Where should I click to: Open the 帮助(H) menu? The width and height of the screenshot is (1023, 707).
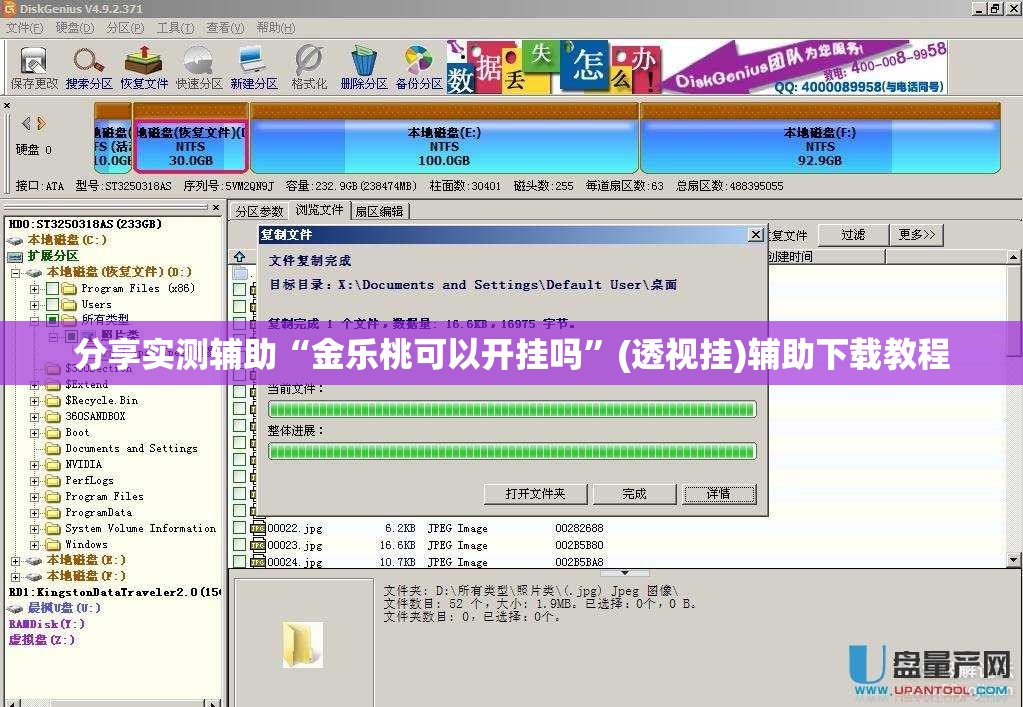275,28
